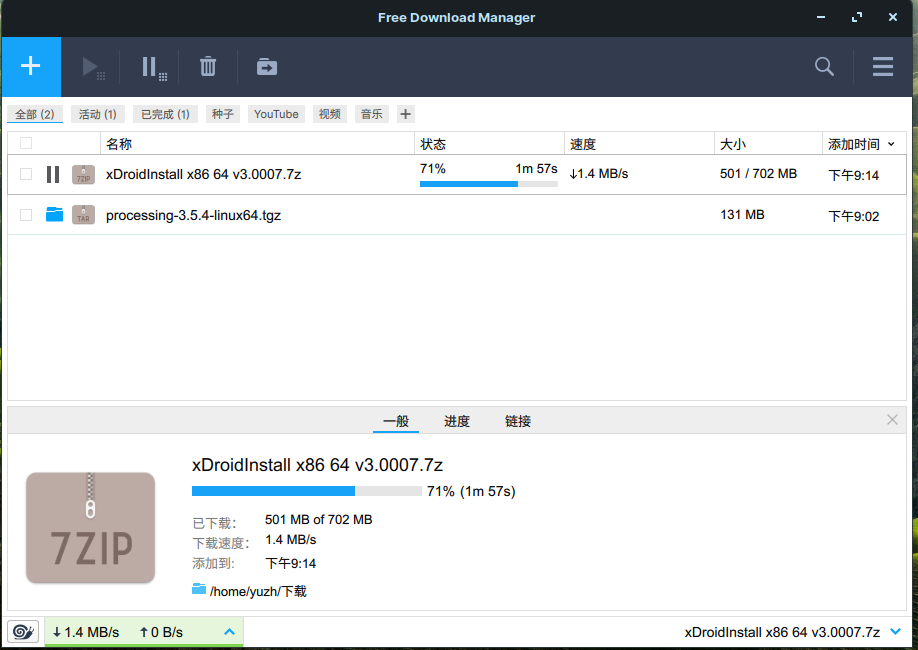Click the trash delete icon in toolbar
This screenshot has height=650, width=918.
pos(208,66)
